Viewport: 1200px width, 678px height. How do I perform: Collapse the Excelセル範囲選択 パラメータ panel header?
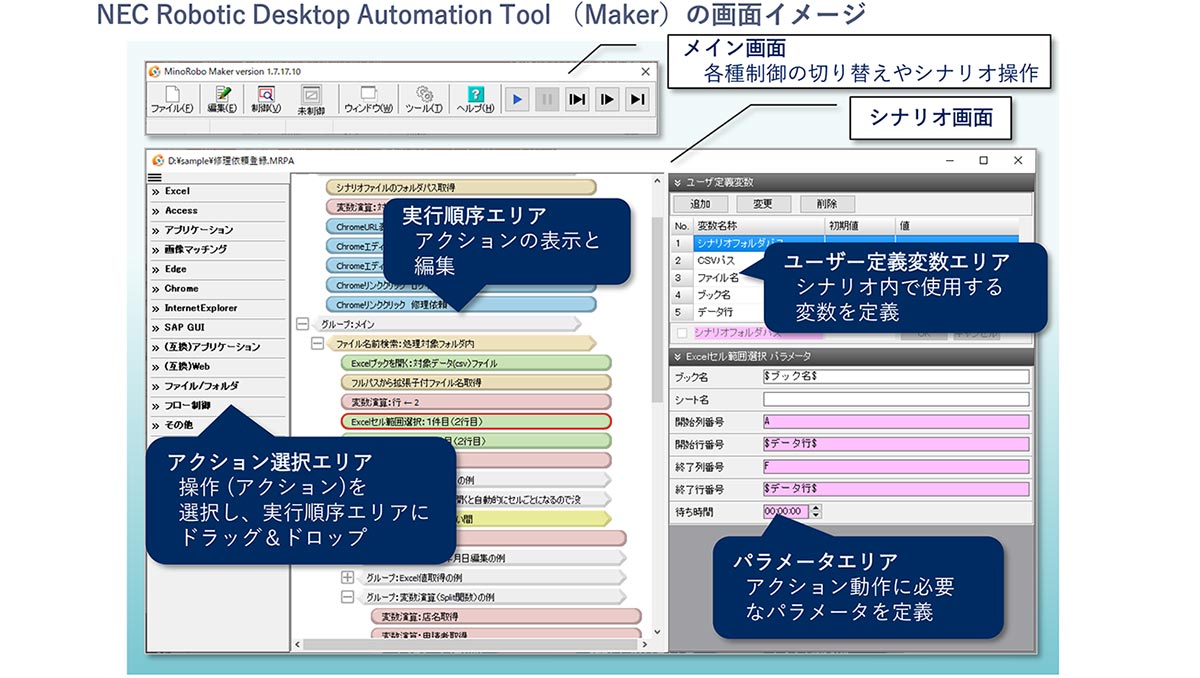click(x=850, y=356)
